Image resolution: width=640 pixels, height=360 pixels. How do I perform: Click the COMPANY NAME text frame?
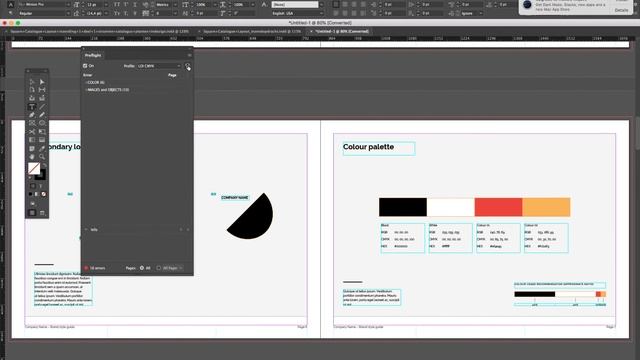click(235, 198)
